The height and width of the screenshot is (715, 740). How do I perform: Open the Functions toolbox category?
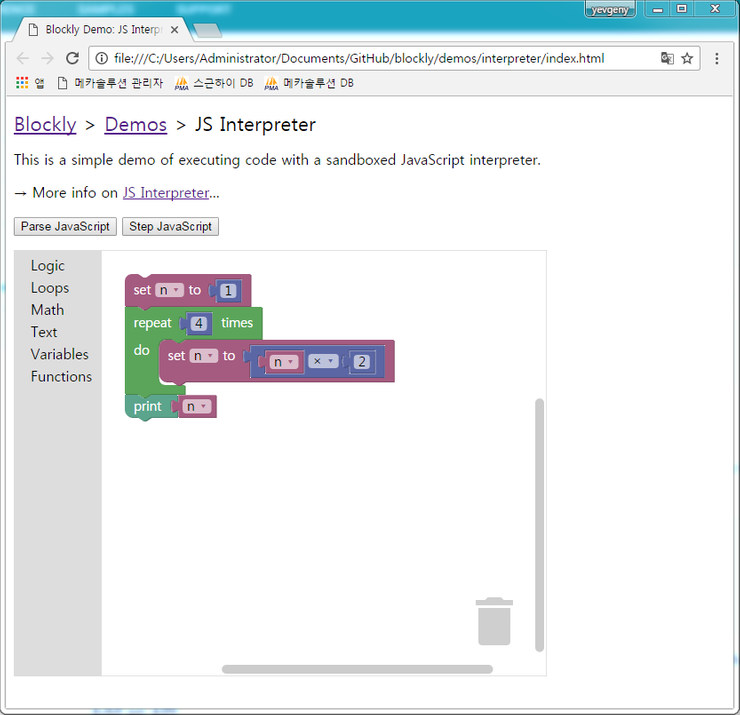[61, 376]
